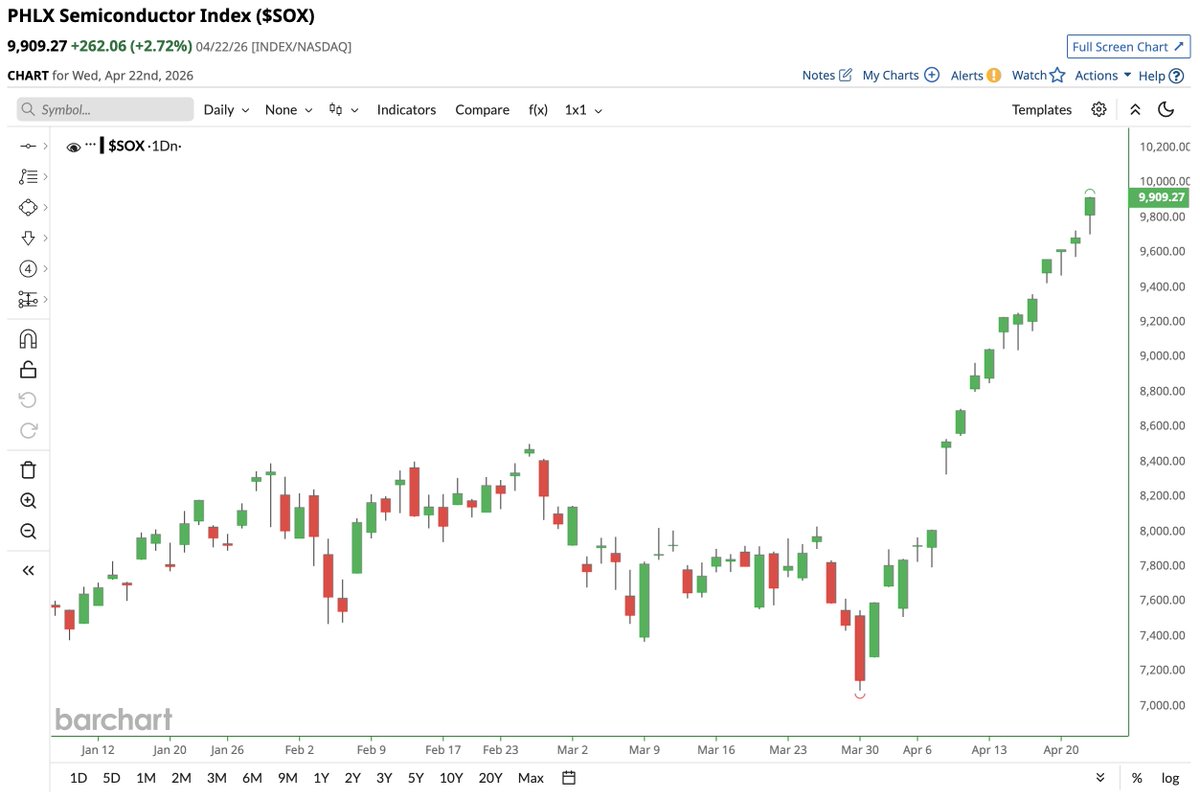Open Notes with the pencil icon
The width and height of the screenshot is (1200, 799).
coord(827,75)
